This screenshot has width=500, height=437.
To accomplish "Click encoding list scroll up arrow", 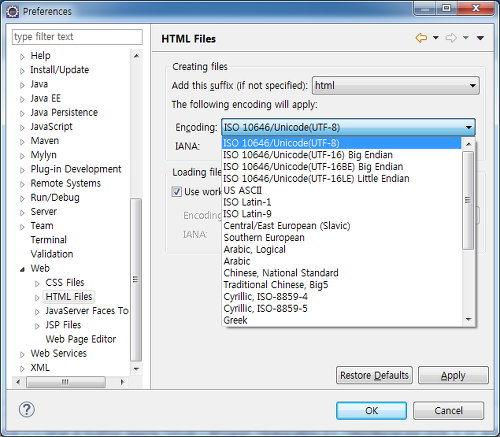I will pyautogui.click(x=469, y=144).
